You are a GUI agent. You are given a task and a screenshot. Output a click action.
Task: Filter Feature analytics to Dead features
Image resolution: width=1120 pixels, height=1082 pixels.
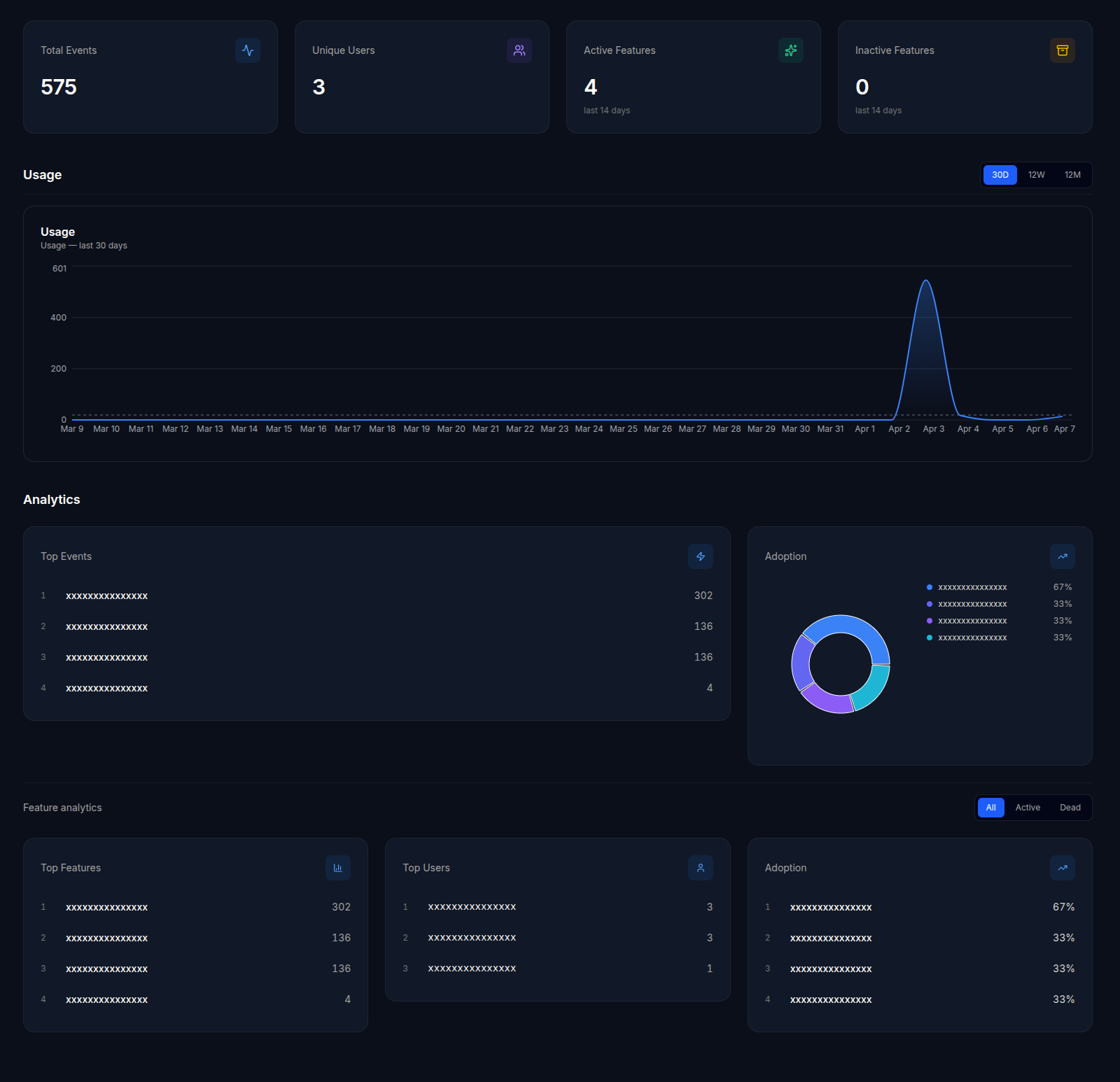pyautogui.click(x=1070, y=808)
